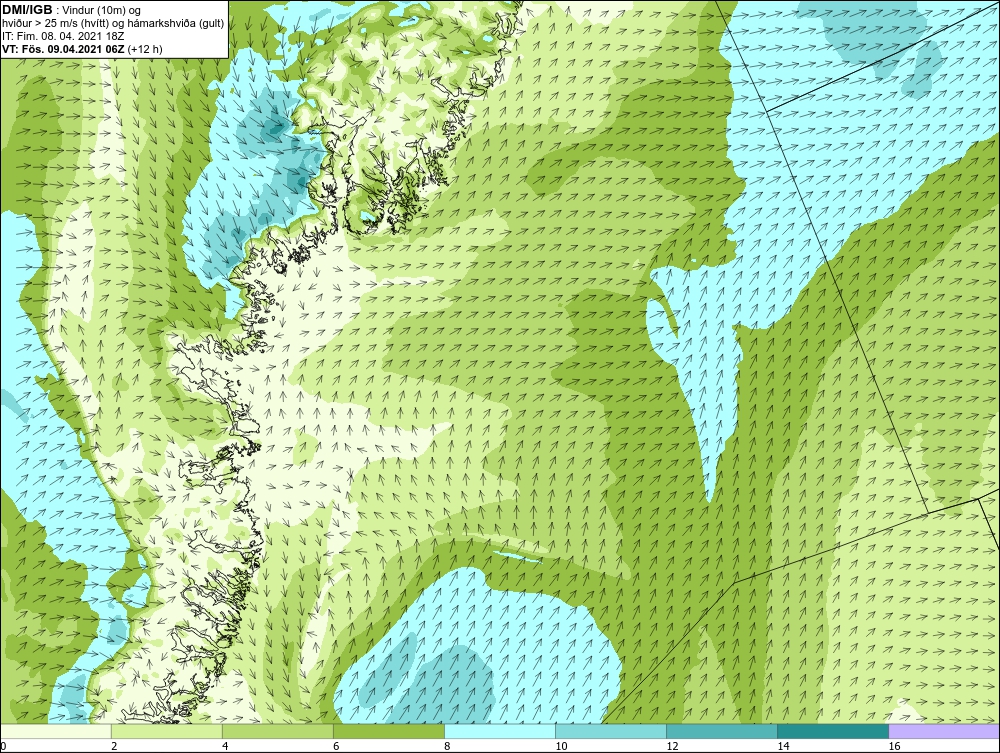The image size is (1000, 753).
Task: Click the legend label '12'
Action: click(x=672, y=746)
